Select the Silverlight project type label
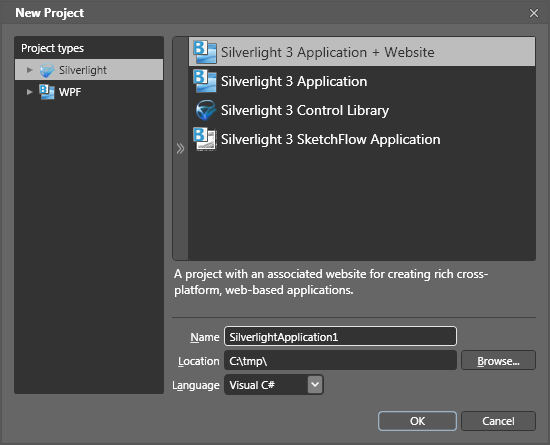The image size is (550, 445). click(x=83, y=70)
